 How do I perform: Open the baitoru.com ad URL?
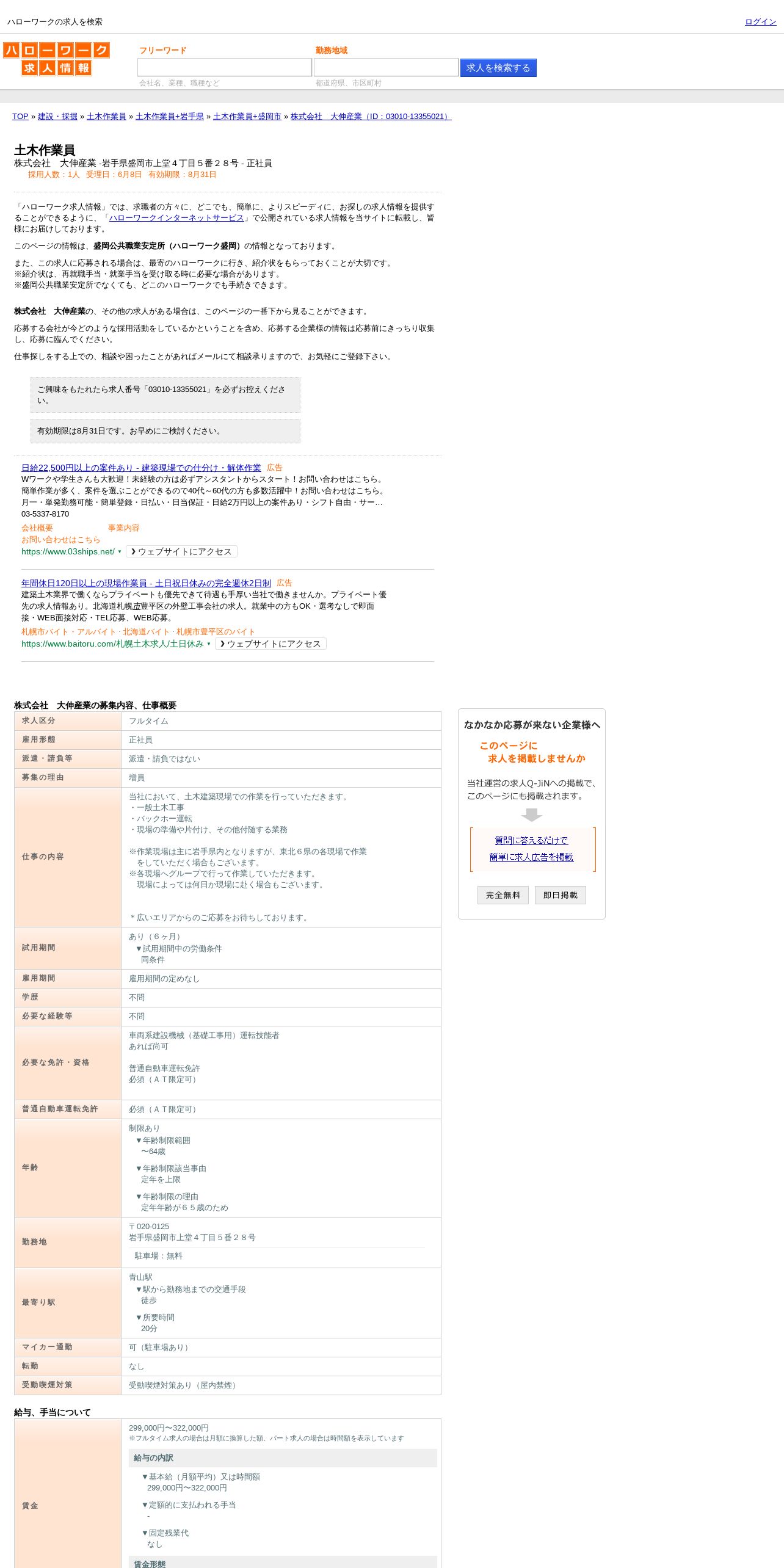pyautogui.click(x=112, y=644)
